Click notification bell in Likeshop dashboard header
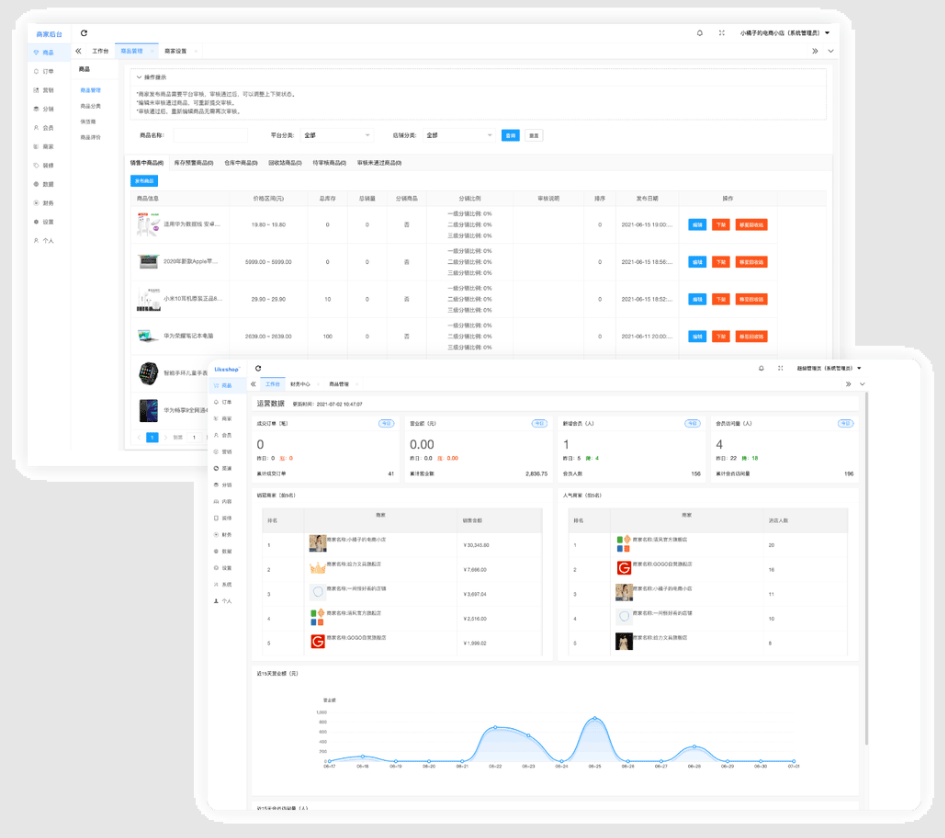 (x=761, y=368)
